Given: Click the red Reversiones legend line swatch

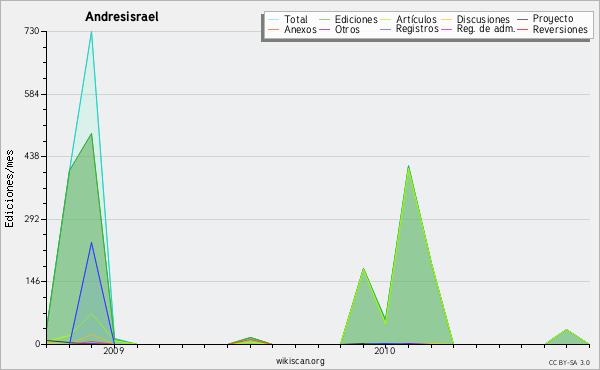Looking at the screenshot, I should (522, 29).
